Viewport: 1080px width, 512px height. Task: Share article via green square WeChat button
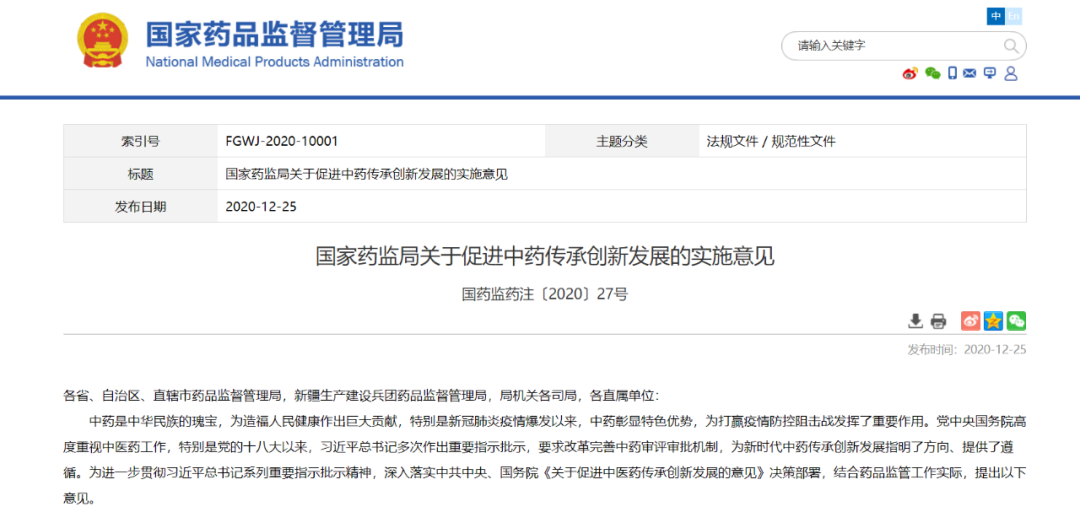(1016, 320)
